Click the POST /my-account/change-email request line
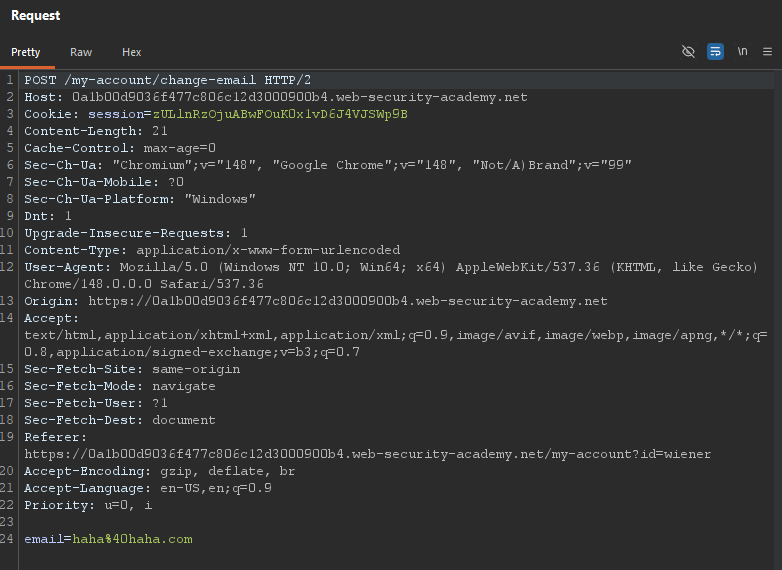The height and width of the screenshot is (570, 782). coord(168,80)
